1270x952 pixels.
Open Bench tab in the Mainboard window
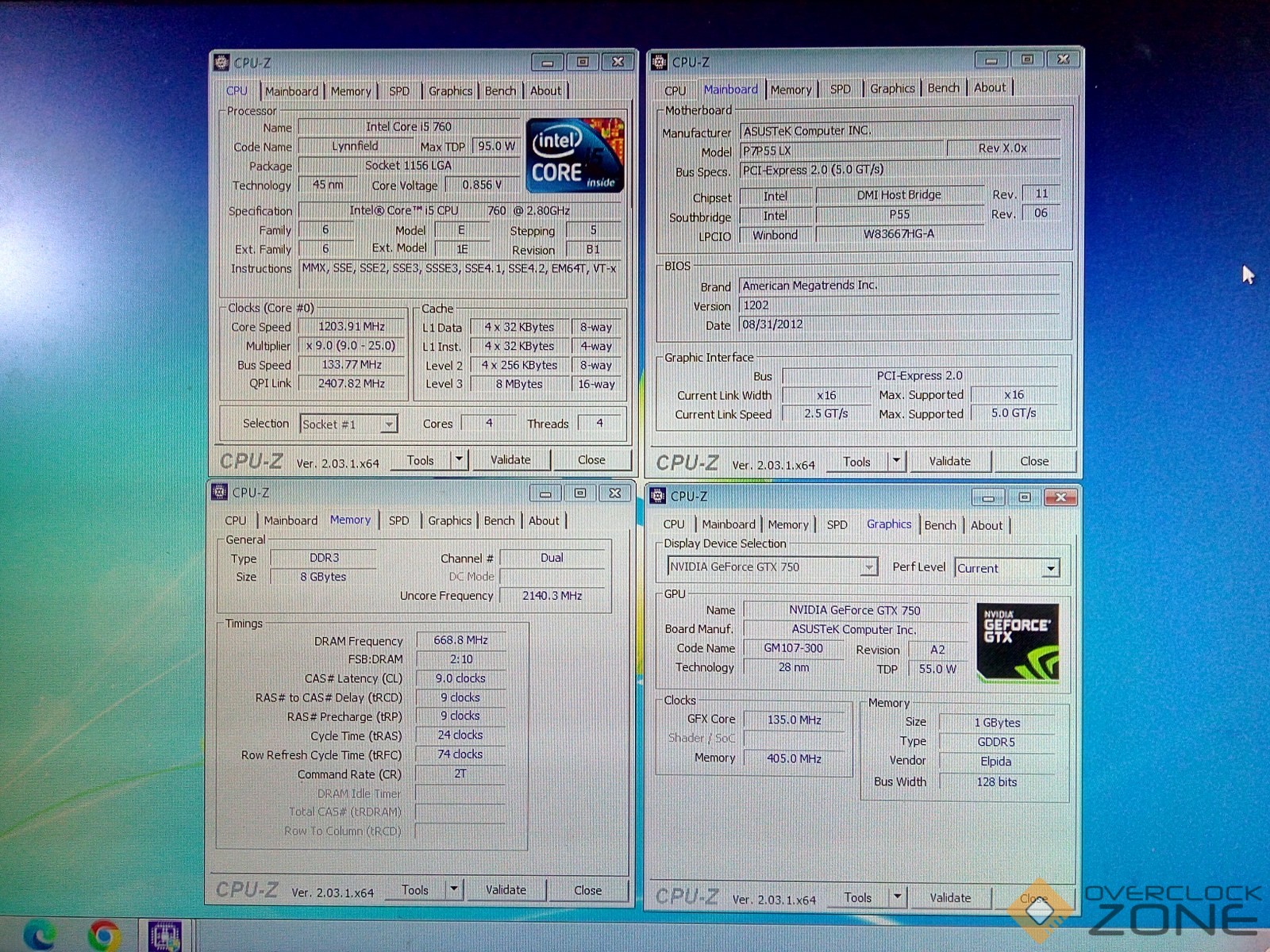(x=944, y=88)
